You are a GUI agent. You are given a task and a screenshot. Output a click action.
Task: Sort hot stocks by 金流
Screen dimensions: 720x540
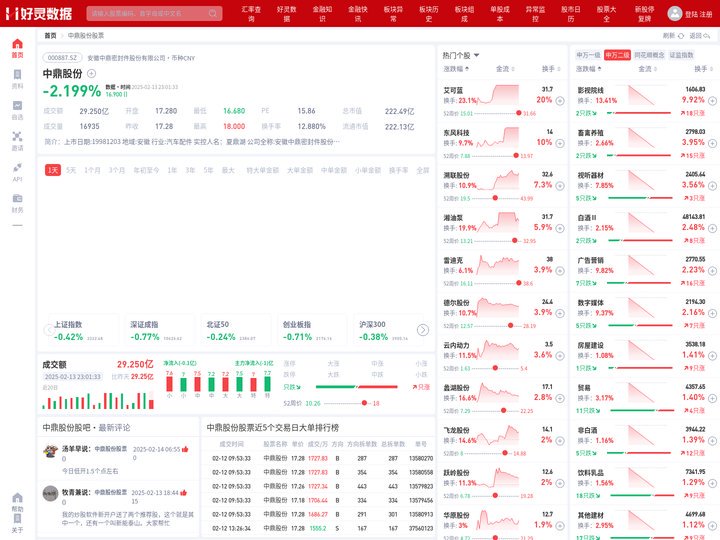click(505, 69)
